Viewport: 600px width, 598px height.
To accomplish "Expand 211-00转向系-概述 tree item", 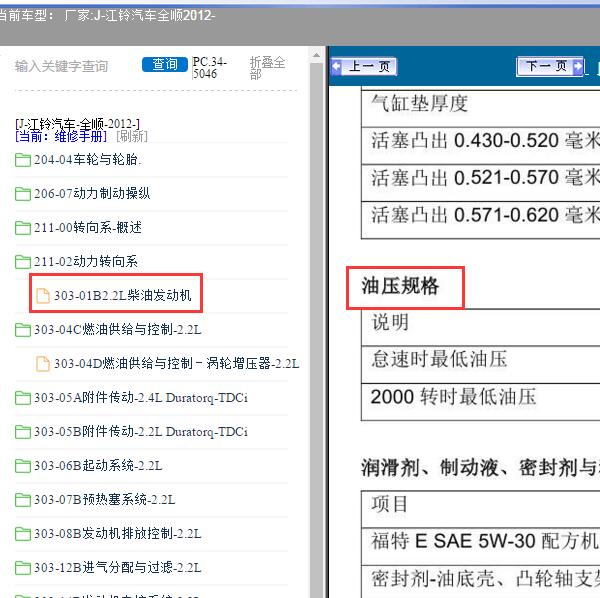I will [88, 228].
